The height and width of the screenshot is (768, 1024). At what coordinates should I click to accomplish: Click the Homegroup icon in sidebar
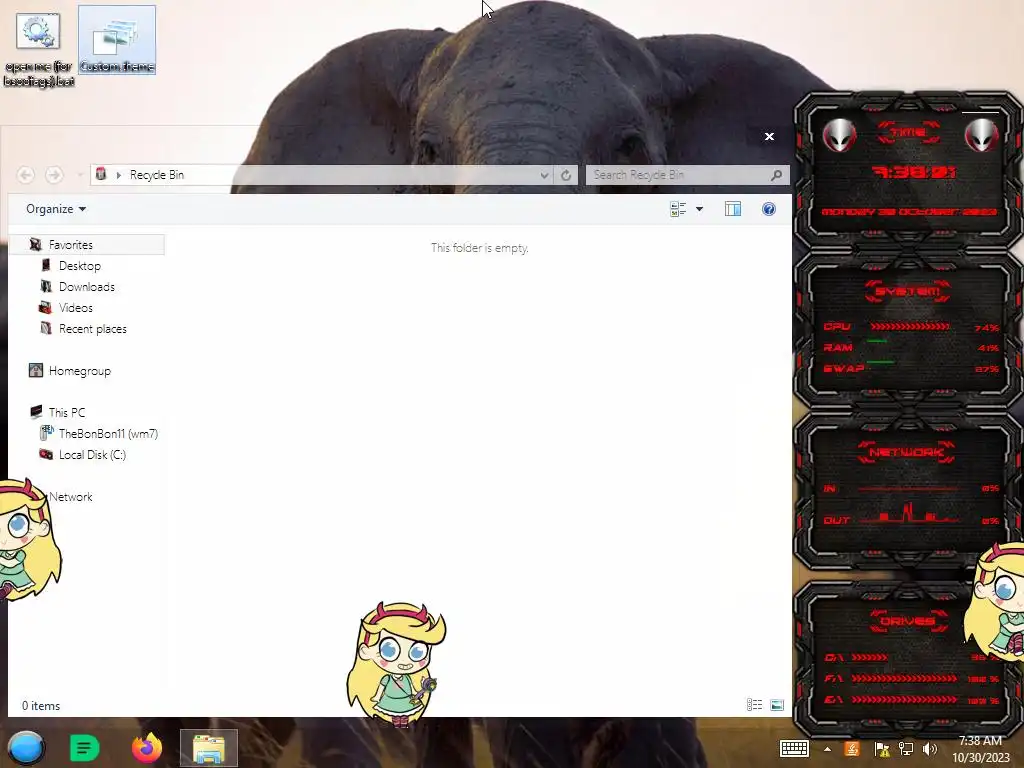36,370
